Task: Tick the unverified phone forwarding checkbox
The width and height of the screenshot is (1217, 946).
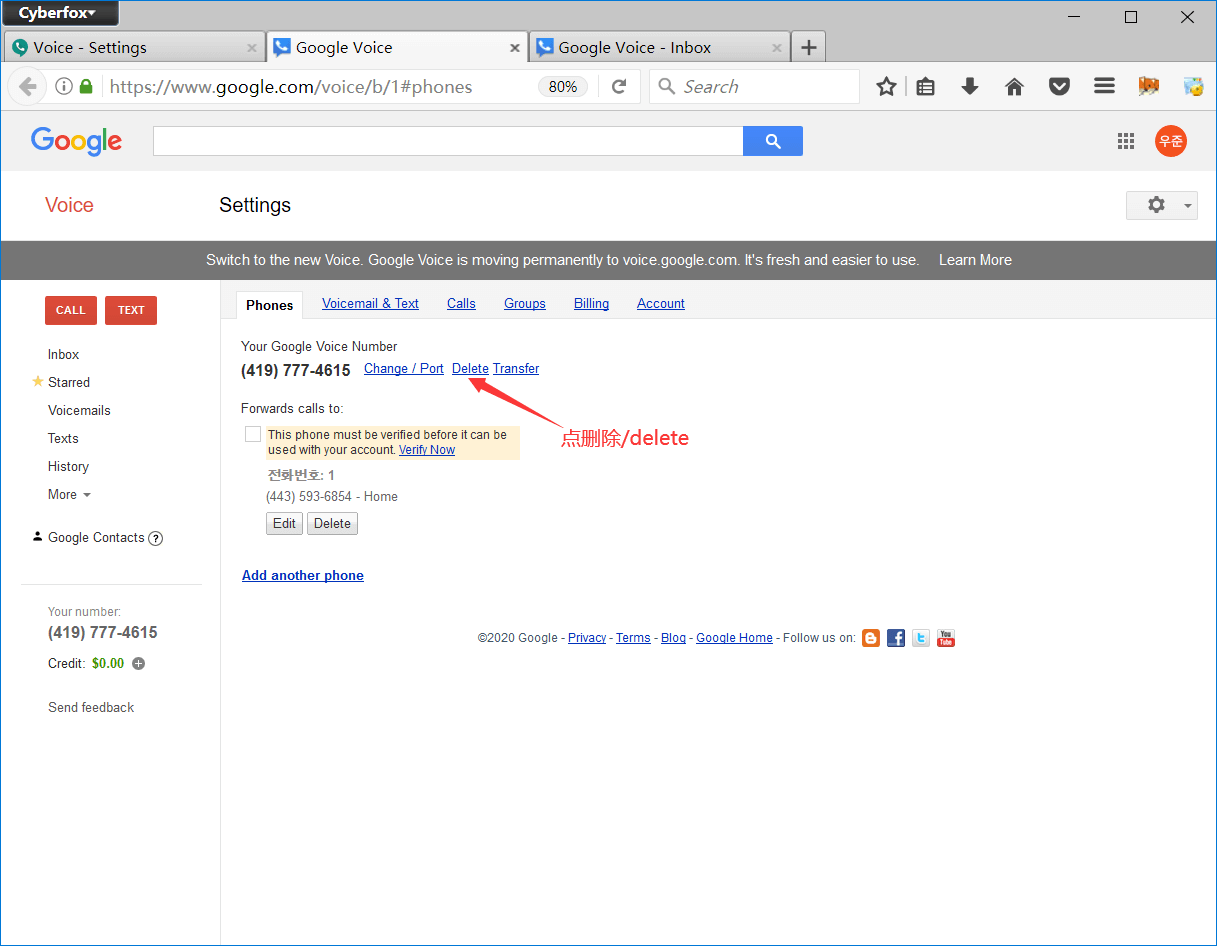Action: [253, 434]
